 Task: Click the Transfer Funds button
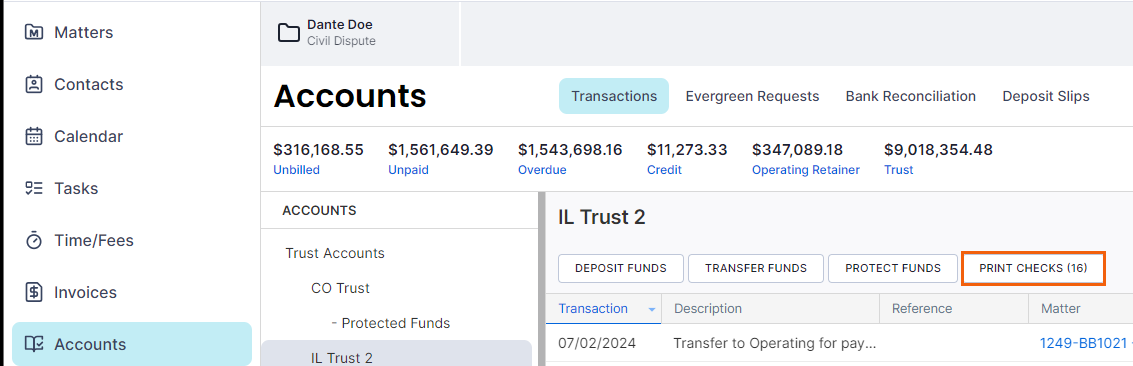click(756, 268)
